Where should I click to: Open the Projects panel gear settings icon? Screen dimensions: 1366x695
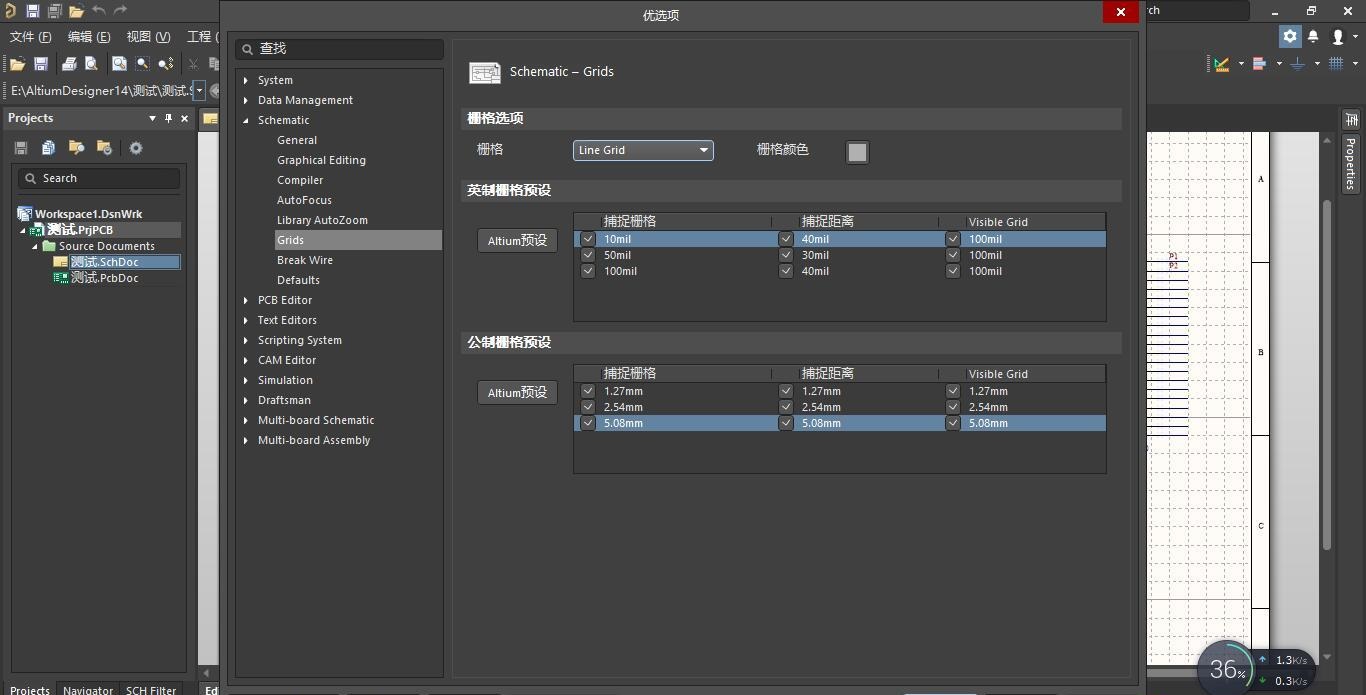(136, 148)
